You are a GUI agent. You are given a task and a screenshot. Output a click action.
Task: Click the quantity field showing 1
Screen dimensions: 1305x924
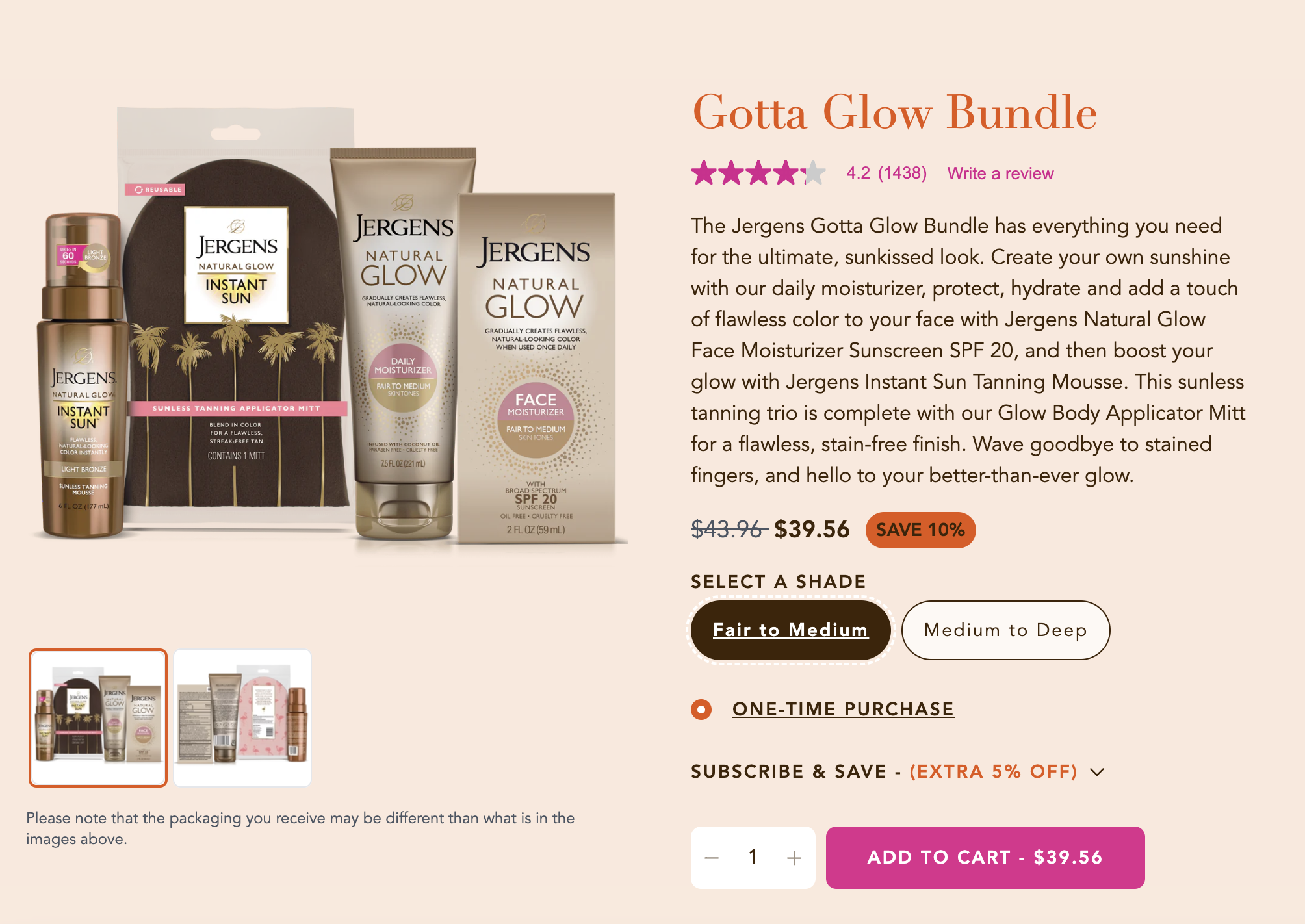point(753,858)
